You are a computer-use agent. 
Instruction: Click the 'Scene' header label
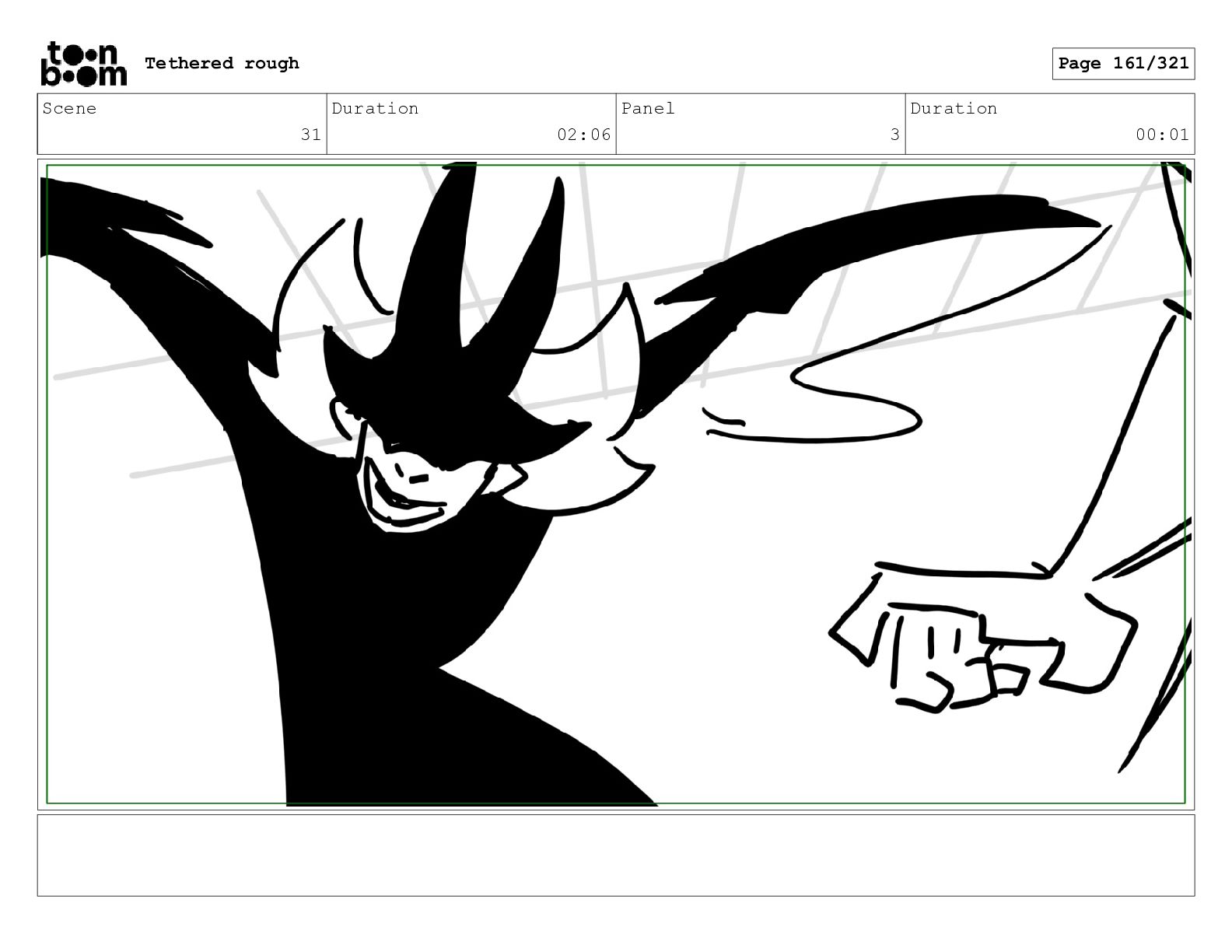click(x=69, y=108)
